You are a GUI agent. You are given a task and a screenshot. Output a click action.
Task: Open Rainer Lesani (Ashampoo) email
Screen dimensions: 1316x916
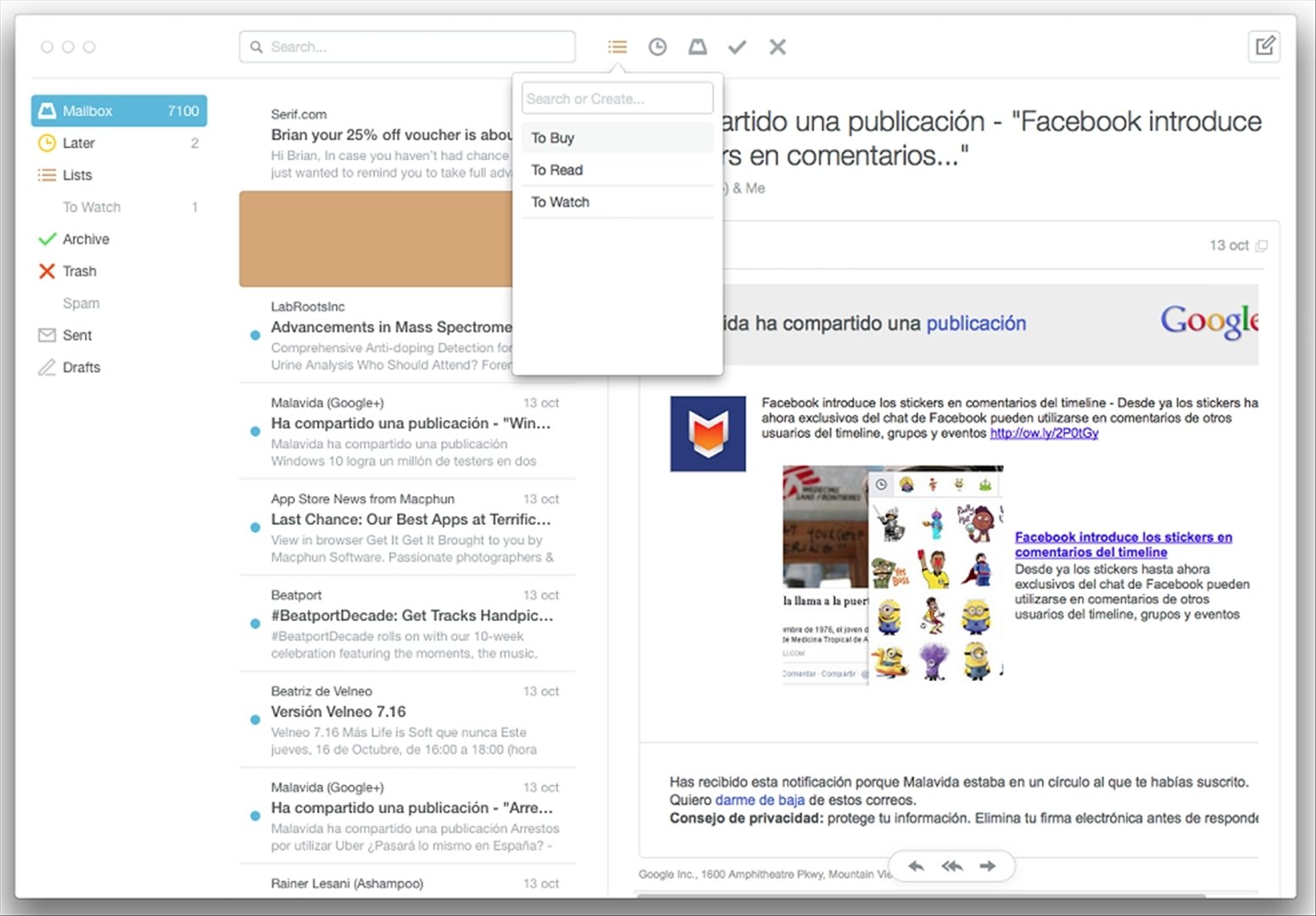[x=407, y=883]
